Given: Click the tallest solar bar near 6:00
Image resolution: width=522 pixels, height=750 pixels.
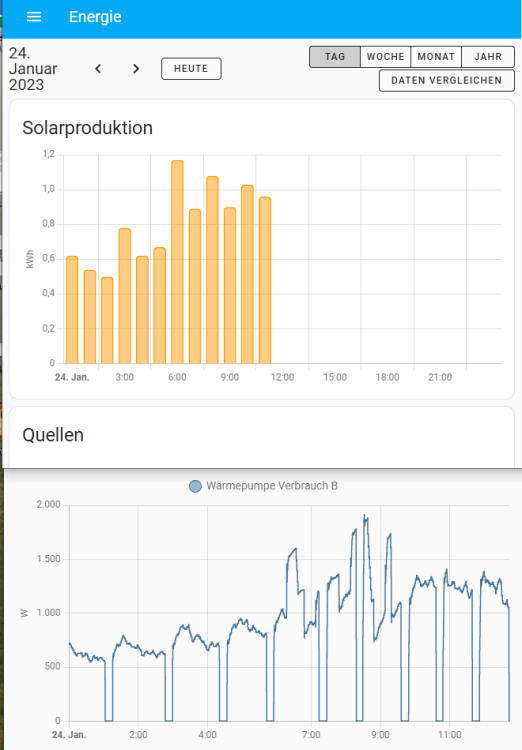Looking at the screenshot, I should pos(178,262).
